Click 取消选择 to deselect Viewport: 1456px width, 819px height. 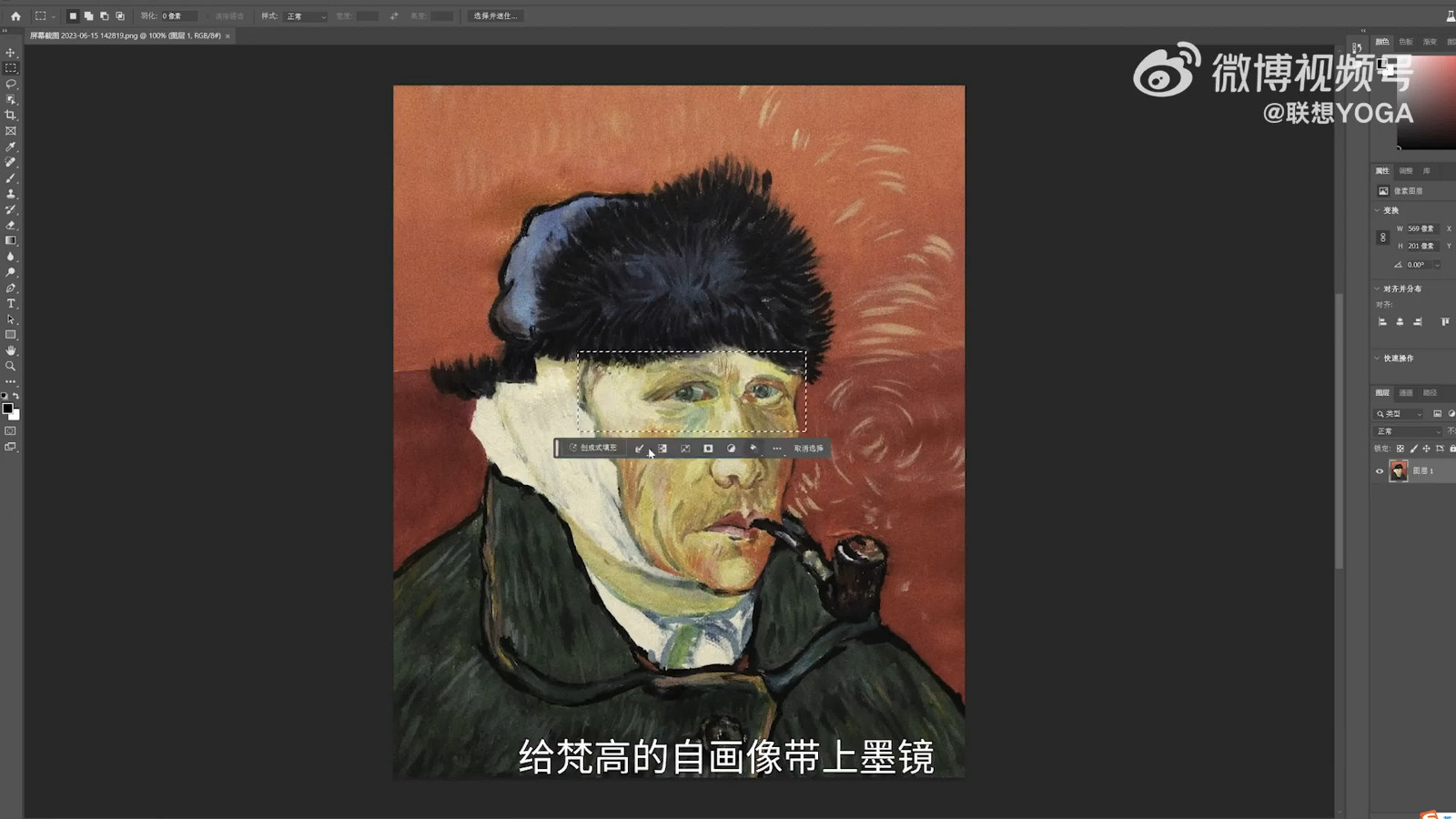point(808,449)
